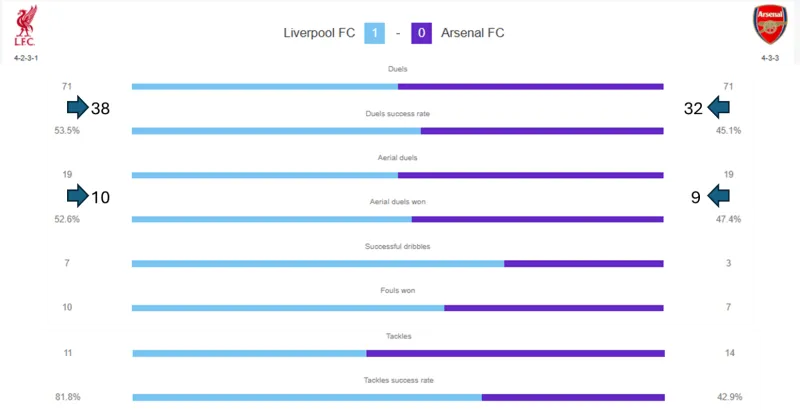Click Liverpool's score box showing 1

click(374, 33)
